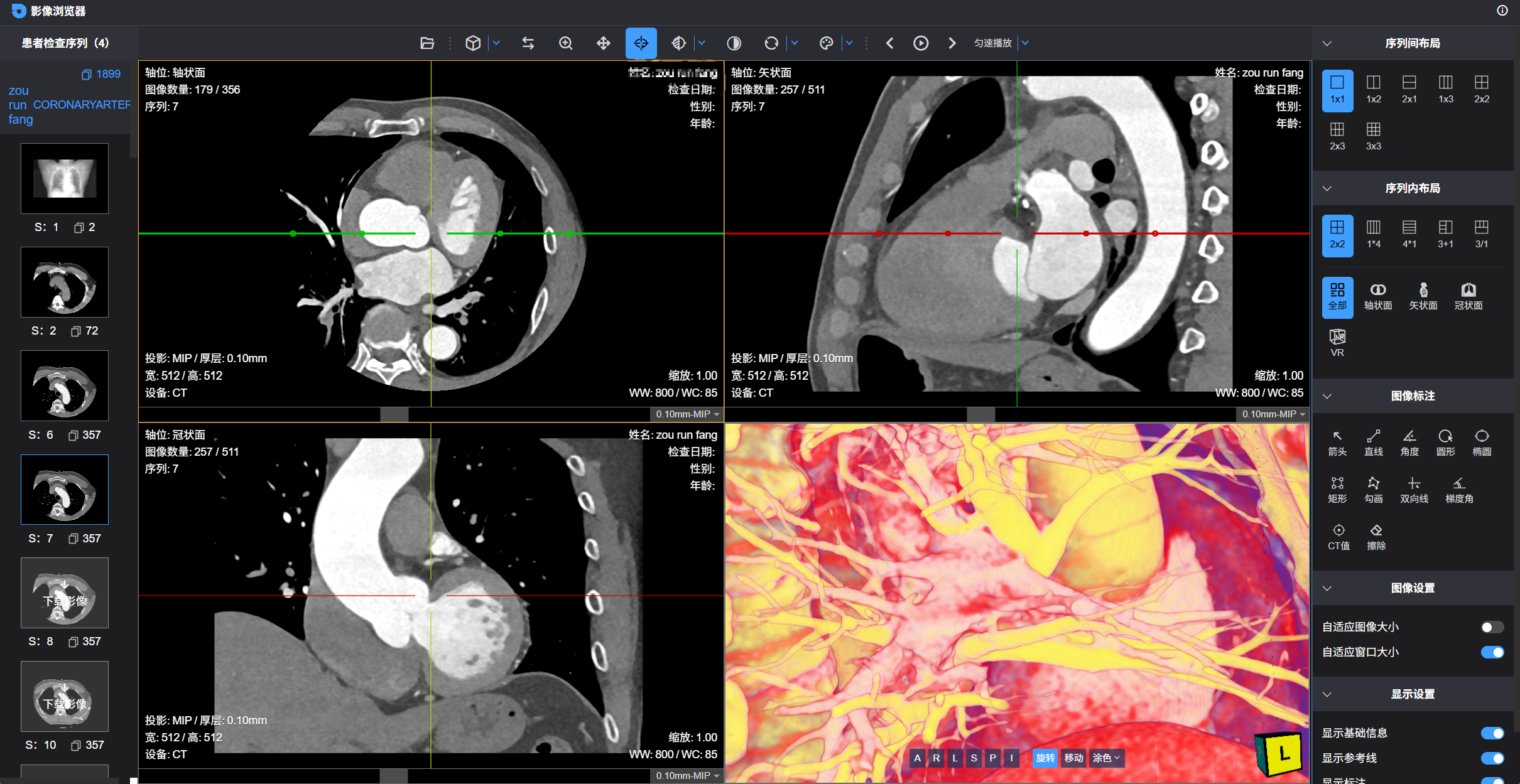Disable adaptive window size toggle
Screen dimensions: 1520x784
click(1492, 652)
